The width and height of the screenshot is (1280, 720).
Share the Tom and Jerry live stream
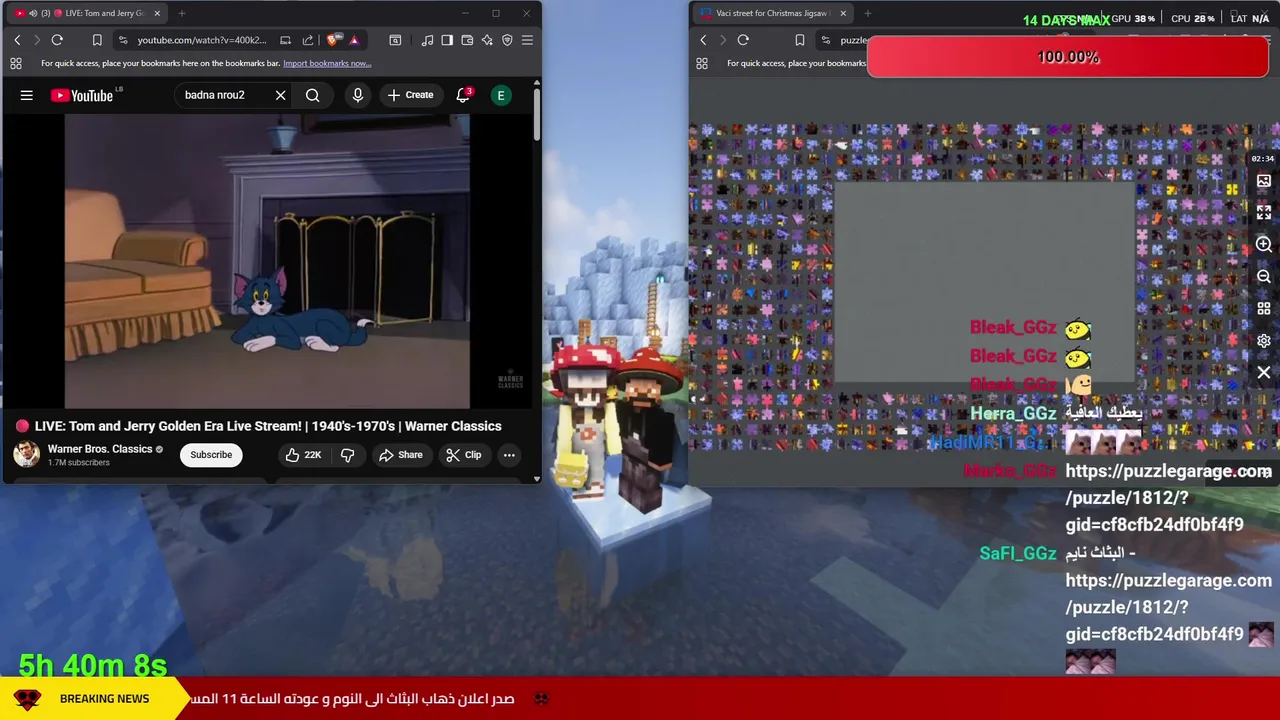coord(401,455)
